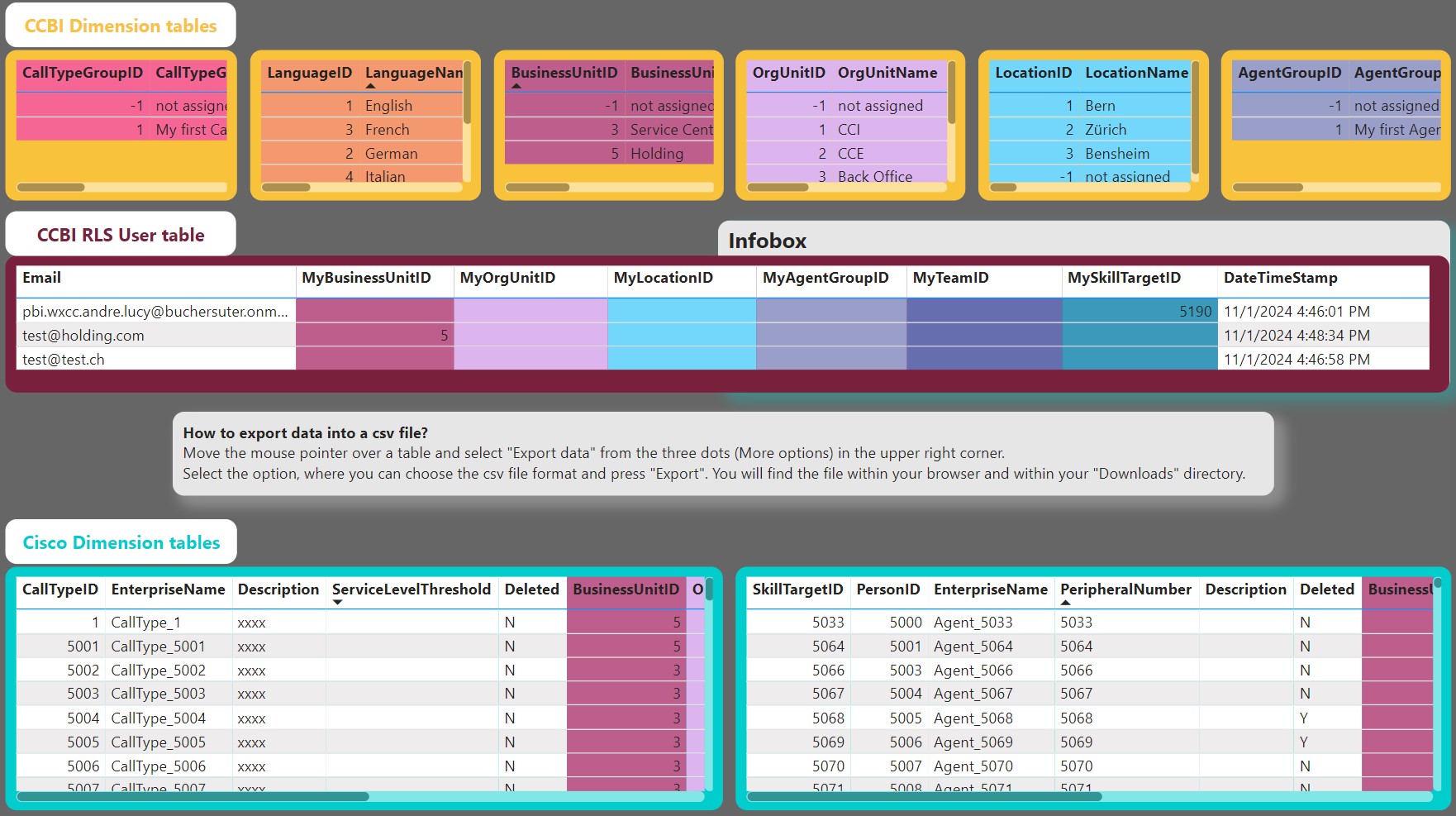Click the LocationName column header
This screenshot has height=816, width=1456.
(x=1136, y=73)
